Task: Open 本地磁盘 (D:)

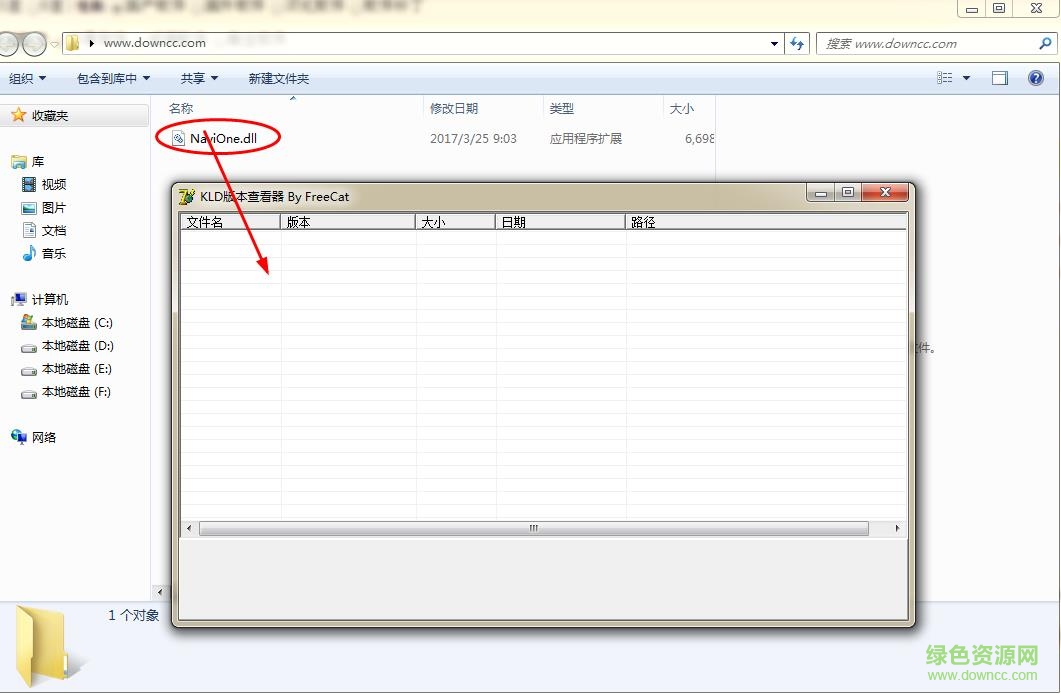Action: pyautogui.click(x=77, y=346)
